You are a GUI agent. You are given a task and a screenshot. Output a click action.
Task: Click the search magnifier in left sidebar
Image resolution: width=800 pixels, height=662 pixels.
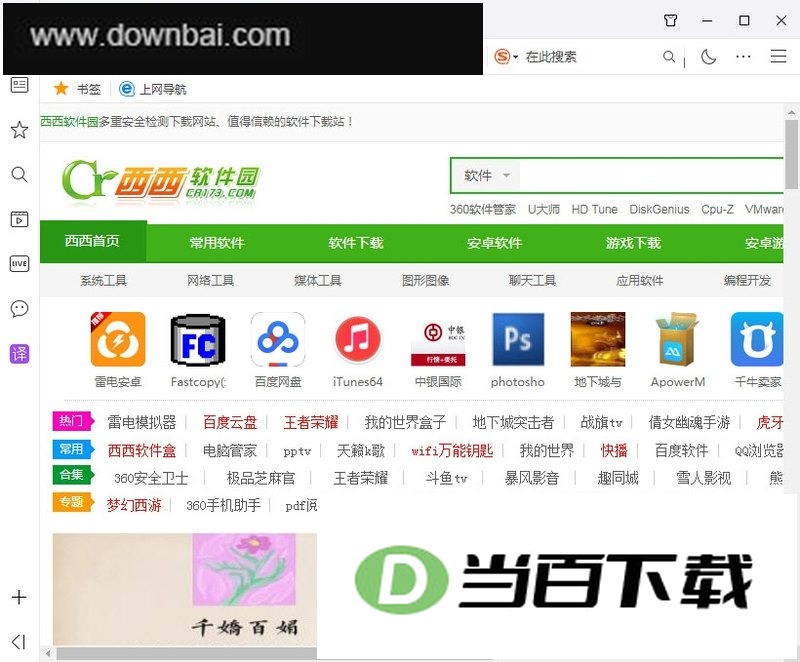(19, 174)
